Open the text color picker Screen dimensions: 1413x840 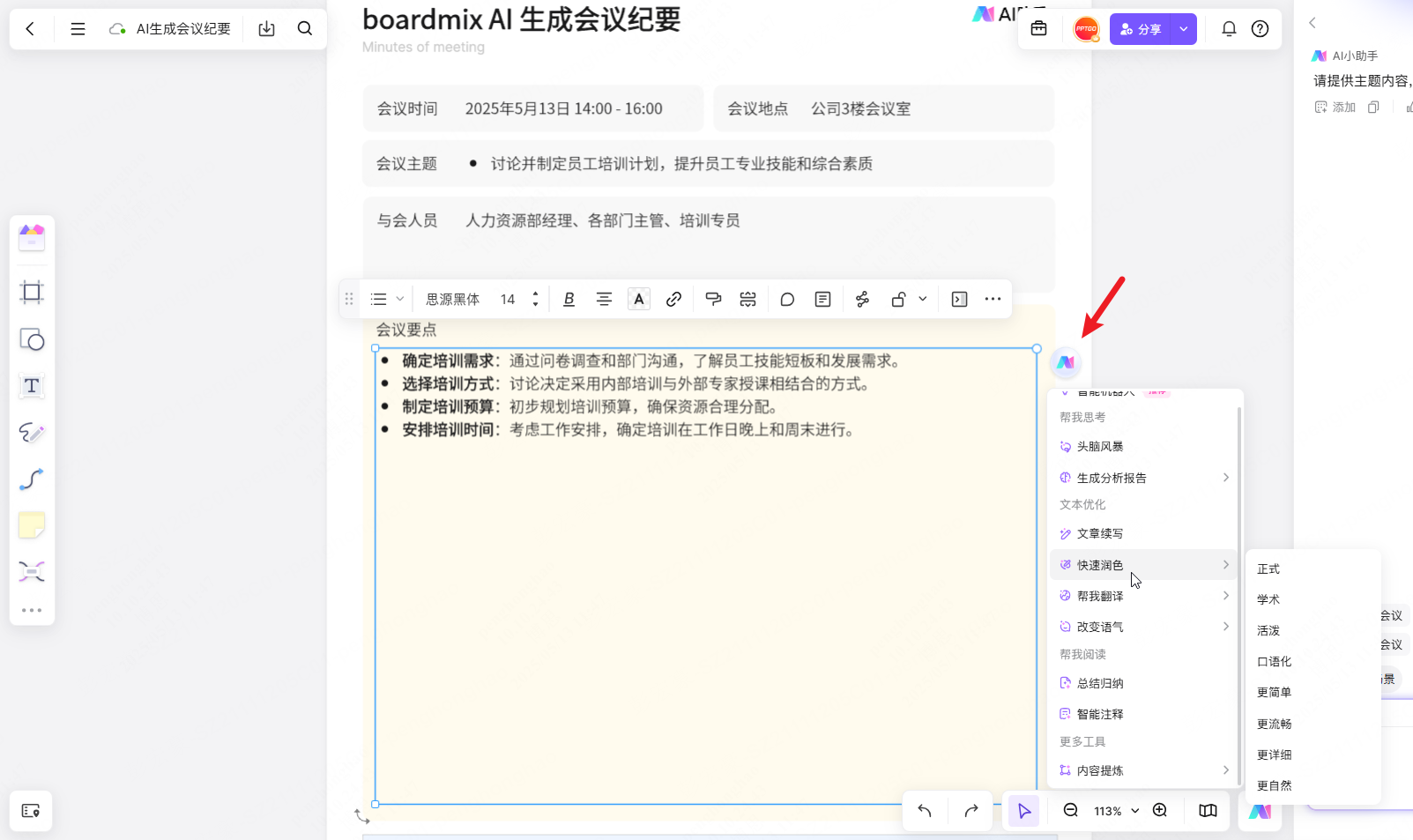639,300
